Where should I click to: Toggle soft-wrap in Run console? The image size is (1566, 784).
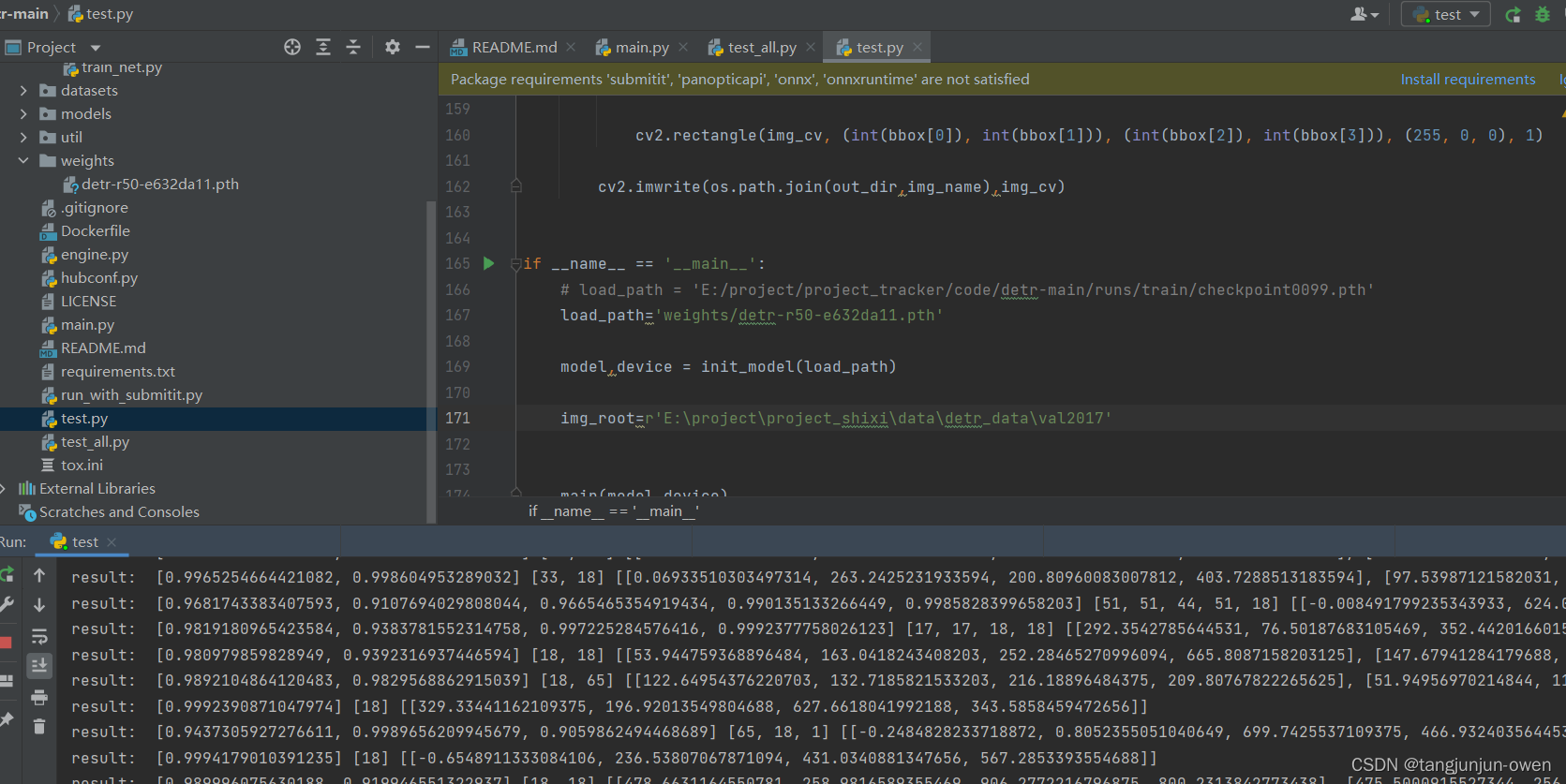[x=39, y=636]
